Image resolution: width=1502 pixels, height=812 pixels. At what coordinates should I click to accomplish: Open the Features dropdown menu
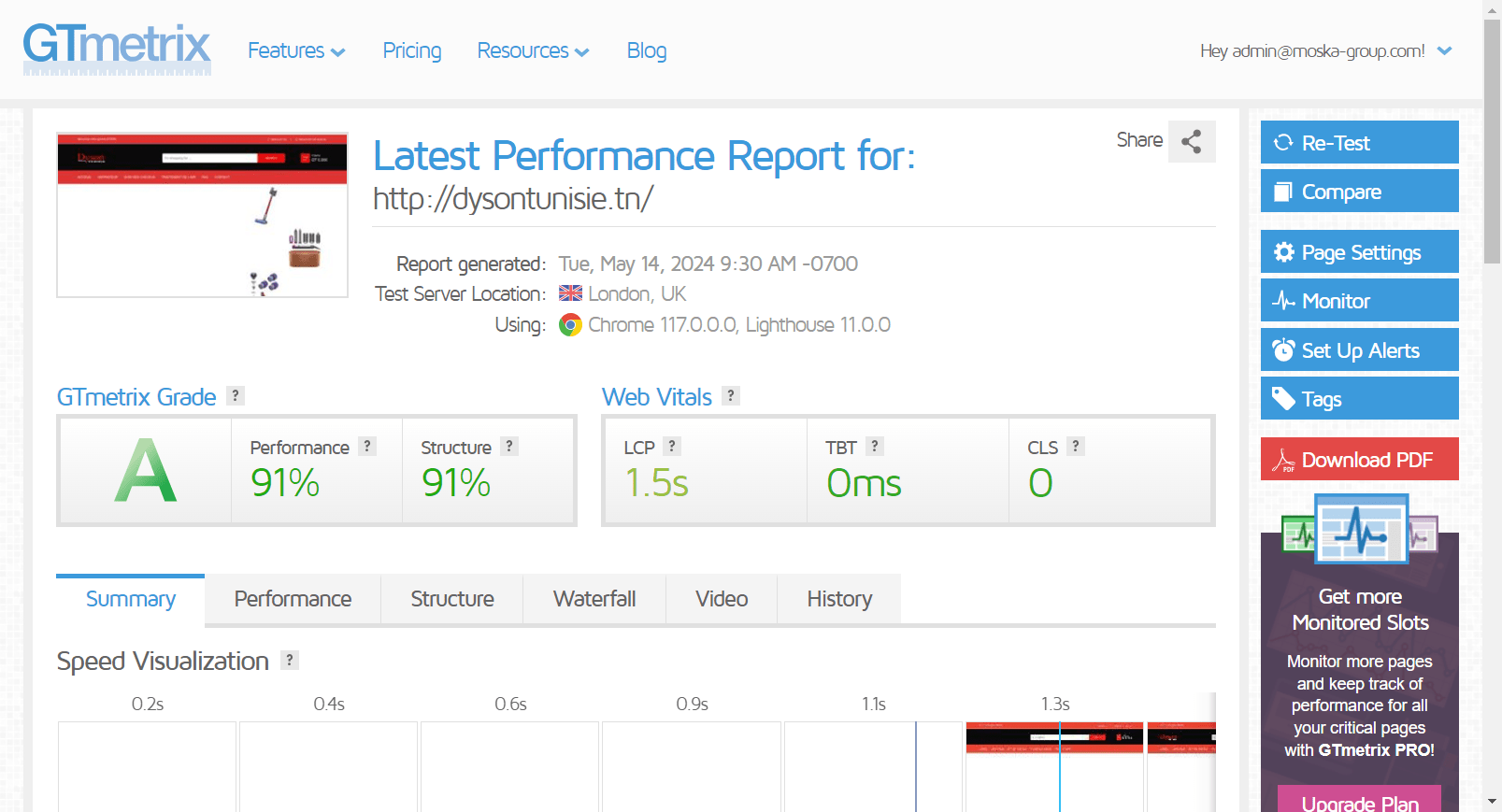pyautogui.click(x=296, y=50)
